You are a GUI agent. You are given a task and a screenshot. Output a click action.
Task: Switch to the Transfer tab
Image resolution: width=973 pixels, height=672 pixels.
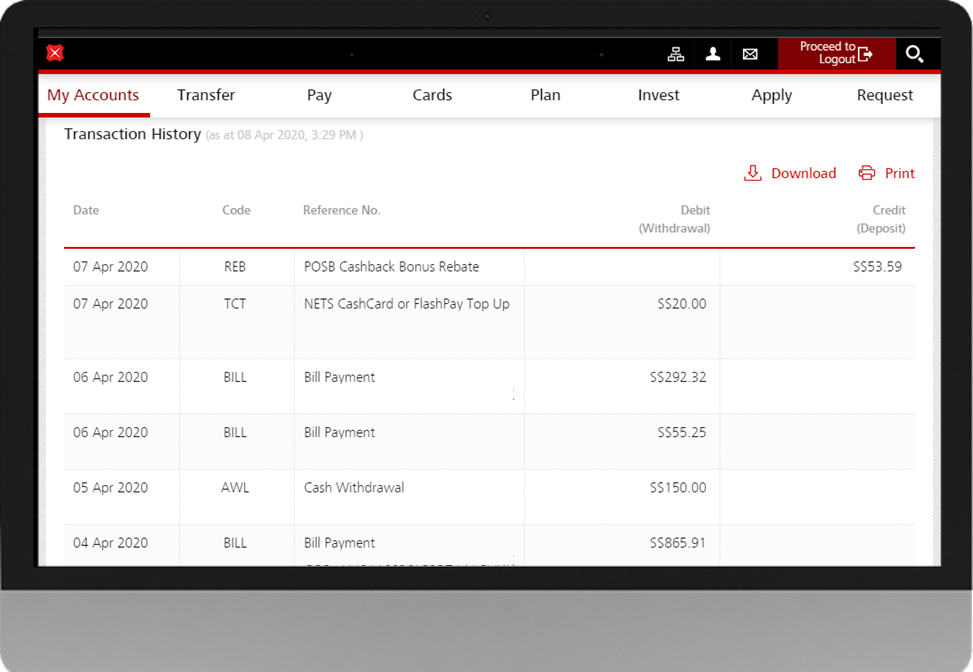coord(206,95)
